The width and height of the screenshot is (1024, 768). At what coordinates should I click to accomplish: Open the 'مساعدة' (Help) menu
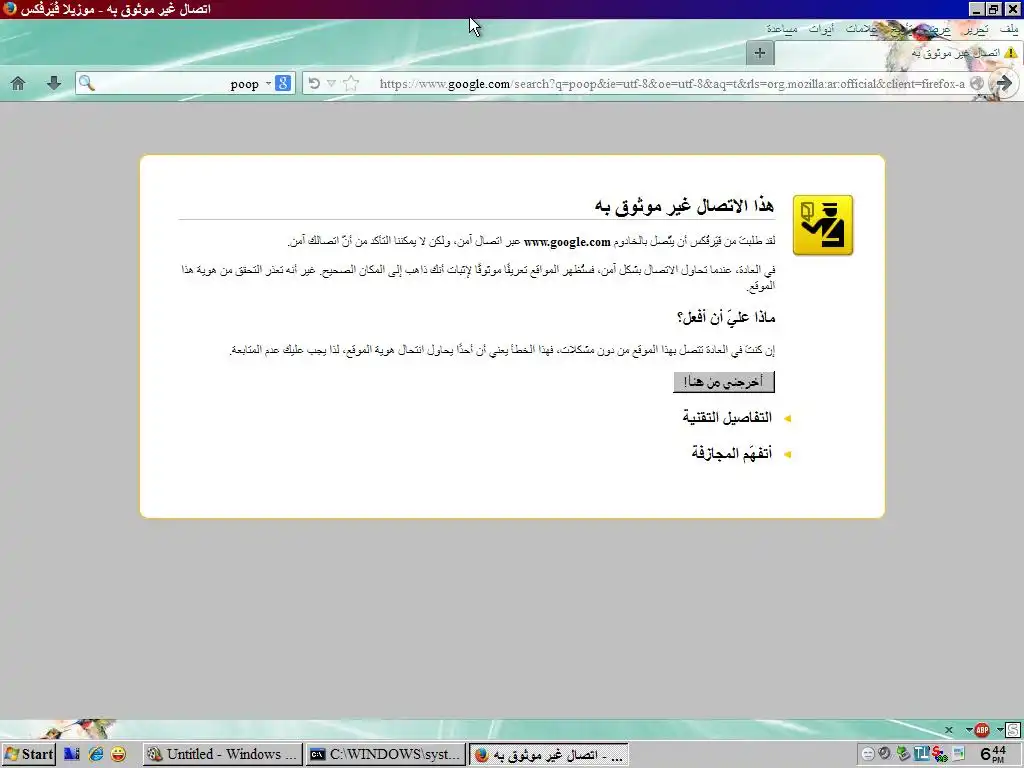[x=782, y=29]
